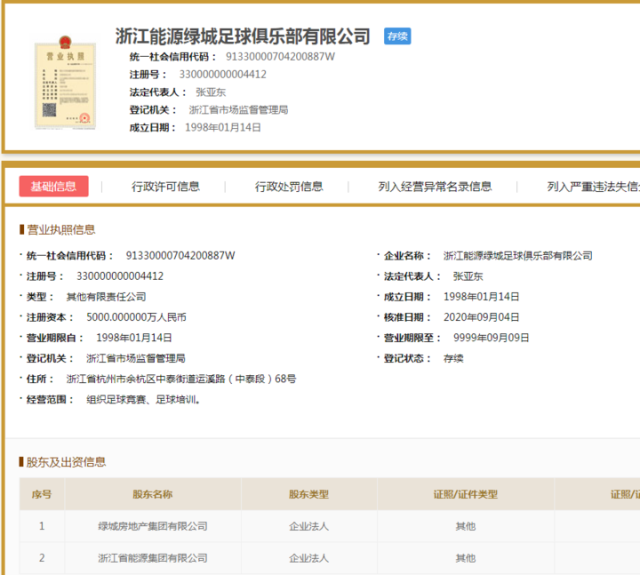Click the blue 存续 status badge
This screenshot has width=640, height=575.
tap(397, 37)
